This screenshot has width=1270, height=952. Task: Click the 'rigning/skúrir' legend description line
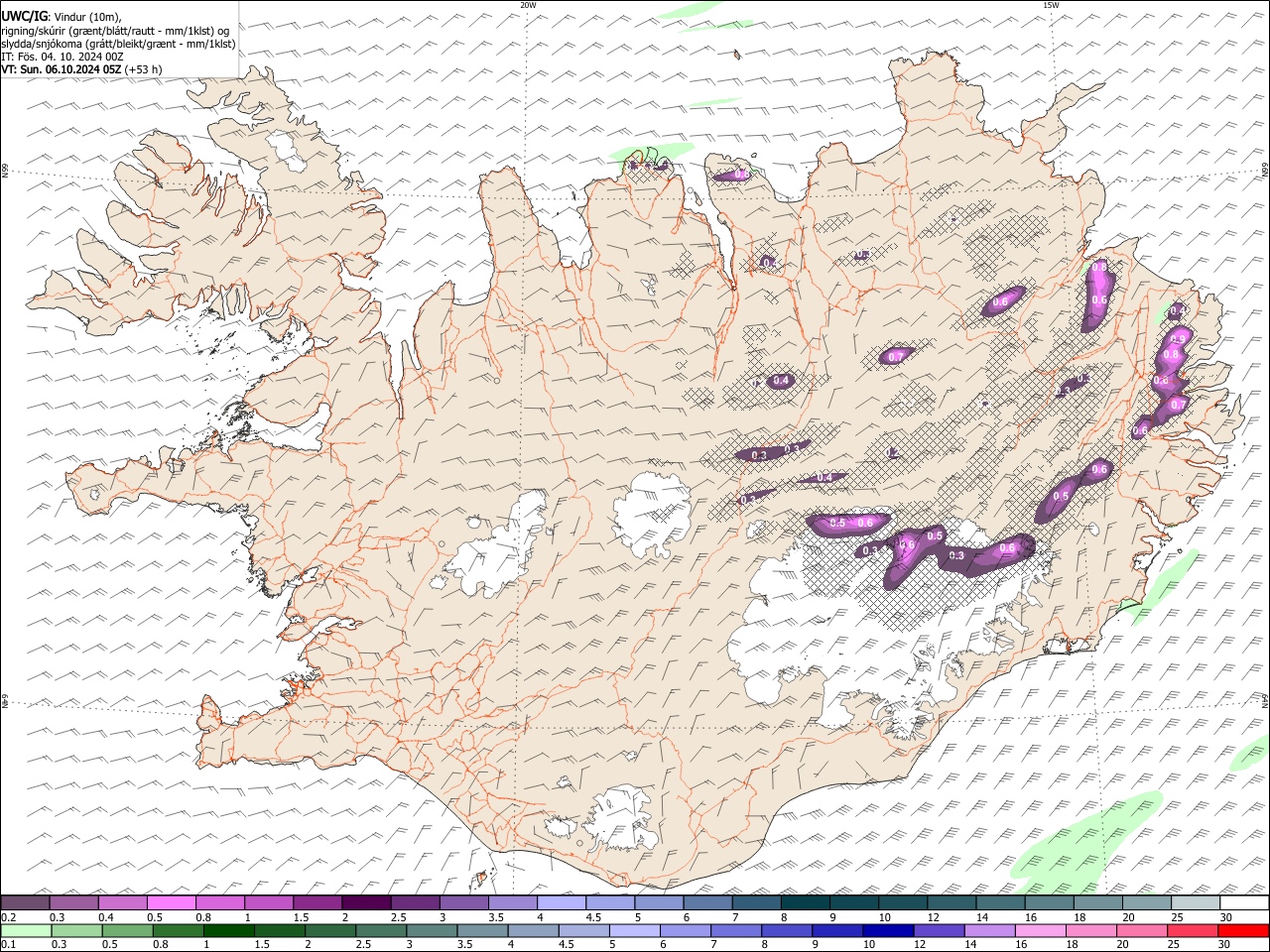(115, 31)
